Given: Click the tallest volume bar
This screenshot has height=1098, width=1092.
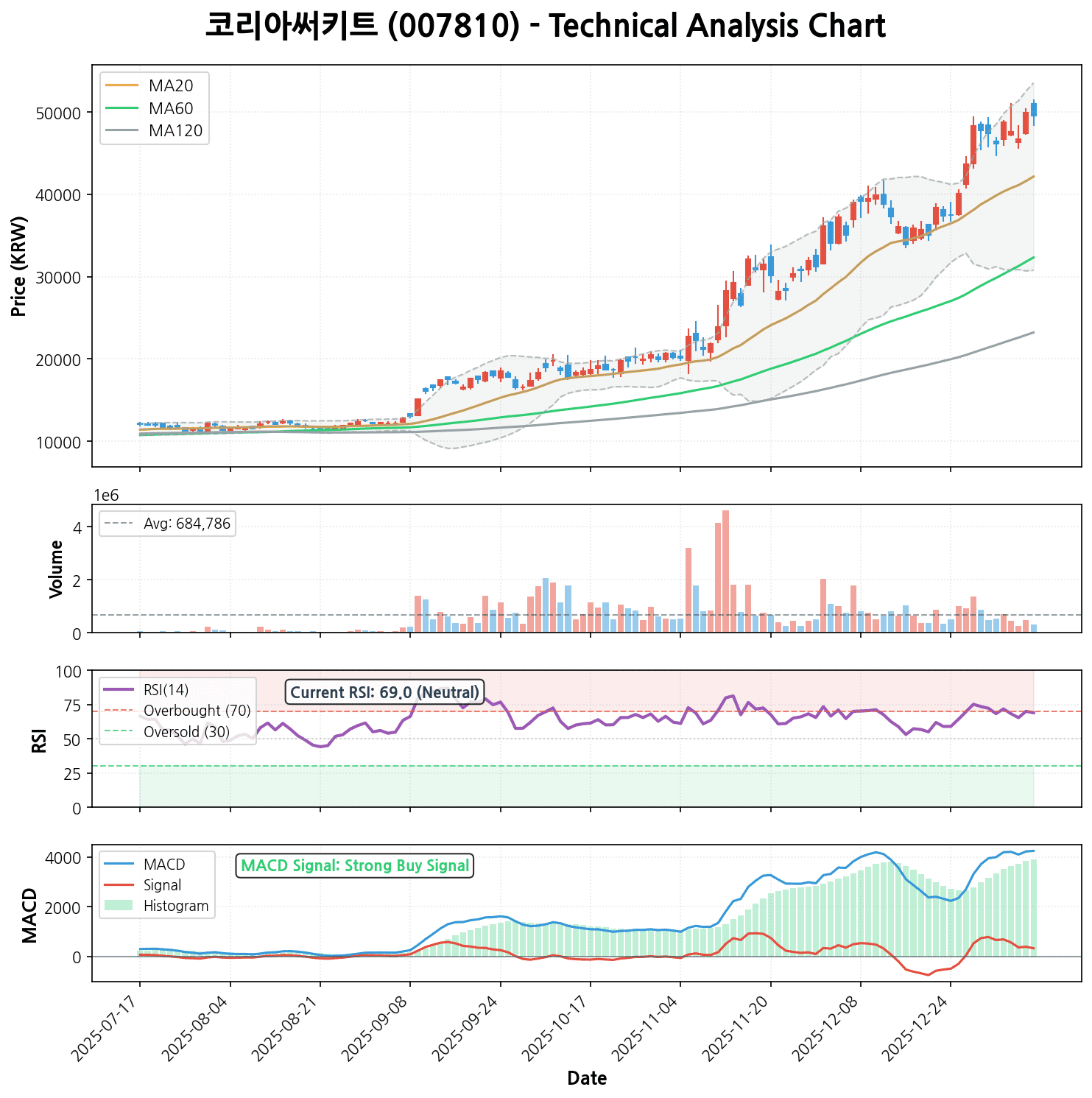Looking at the screenshot, I should point(725,571).
